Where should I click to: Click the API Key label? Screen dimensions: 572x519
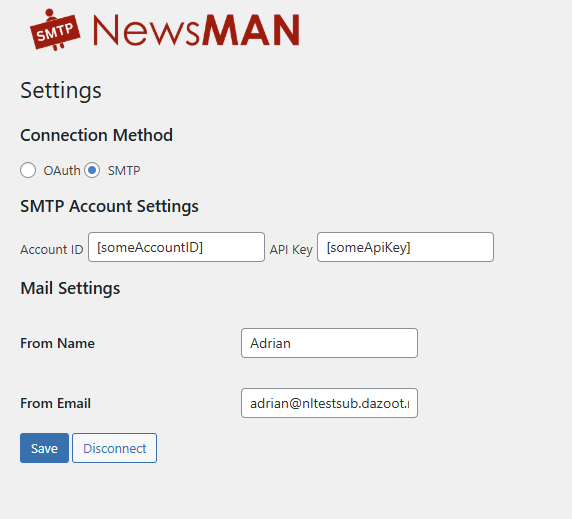(291, 250)
